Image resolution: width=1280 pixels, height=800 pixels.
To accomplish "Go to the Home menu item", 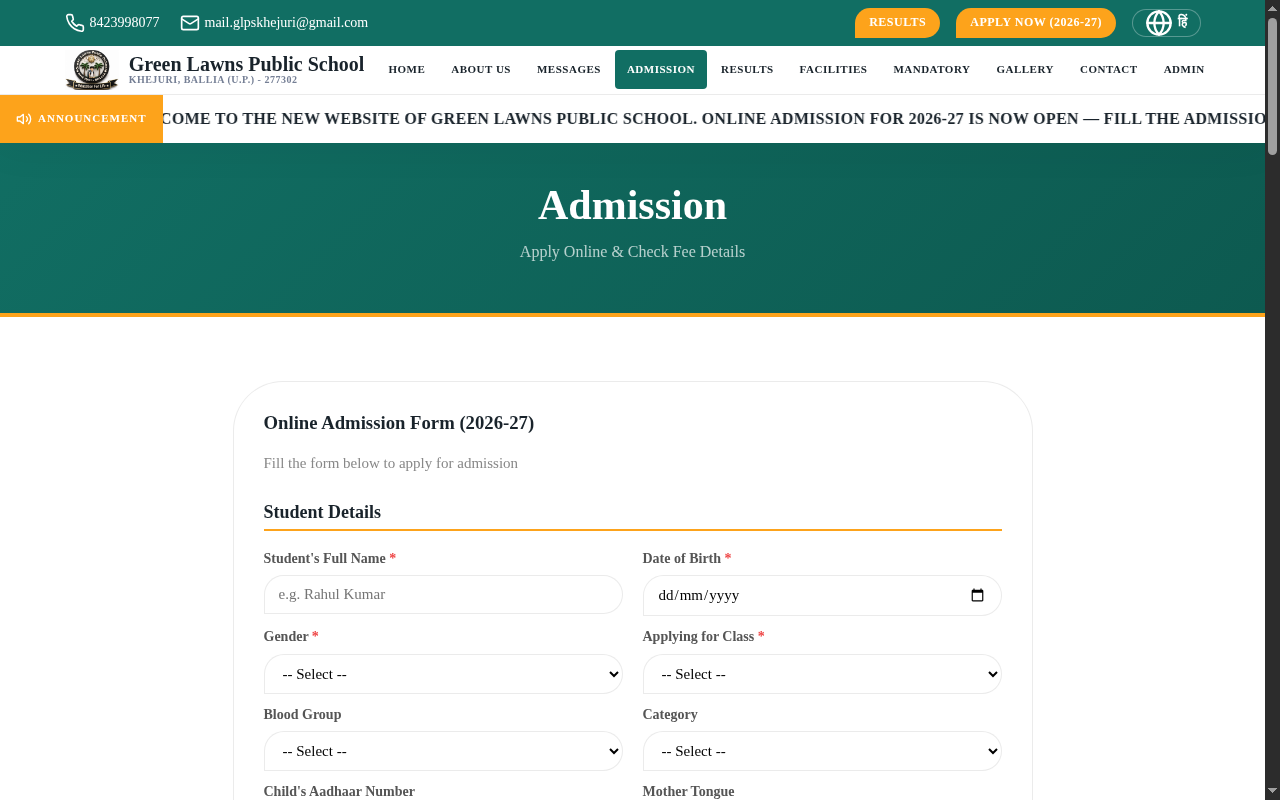I will [x=407, y=70].
